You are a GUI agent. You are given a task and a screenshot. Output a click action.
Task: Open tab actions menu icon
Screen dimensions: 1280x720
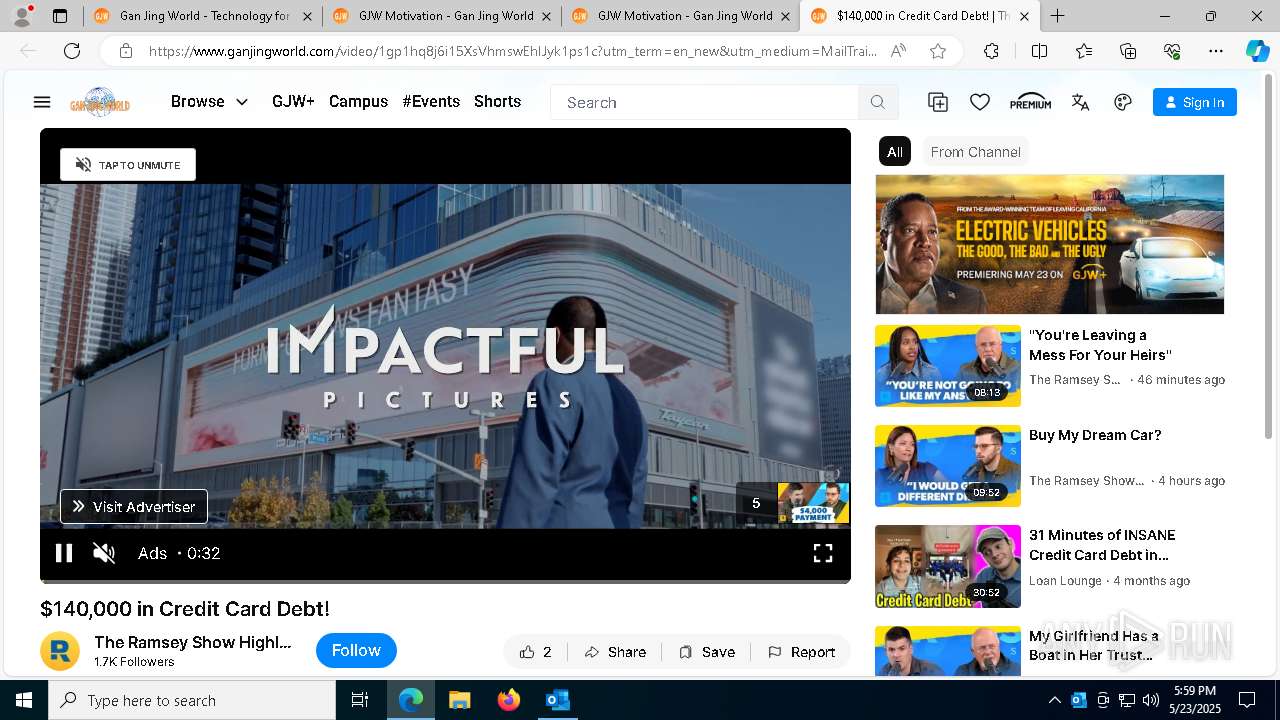point(60,16)
